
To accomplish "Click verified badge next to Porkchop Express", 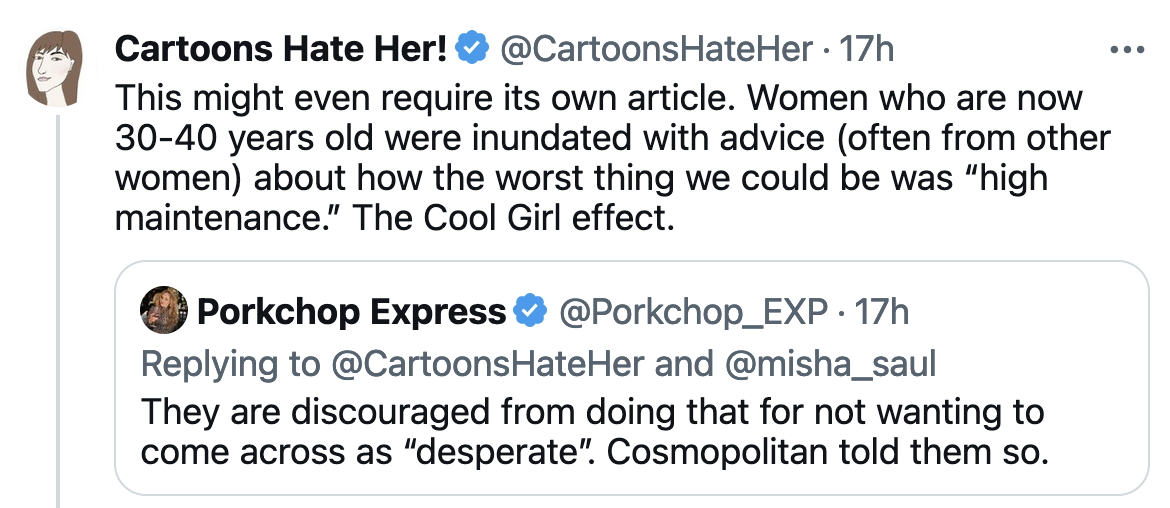I will (530, 314).
